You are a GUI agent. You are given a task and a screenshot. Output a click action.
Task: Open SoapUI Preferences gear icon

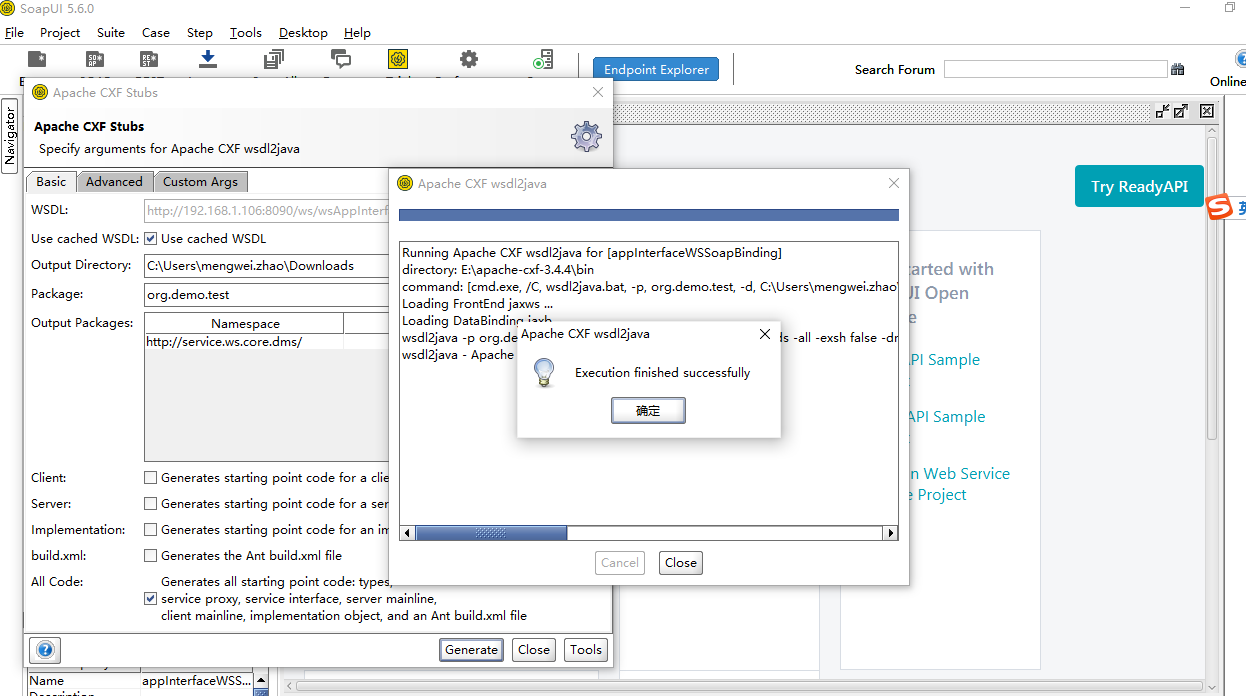pyautogui.click(x=468, y=58)
